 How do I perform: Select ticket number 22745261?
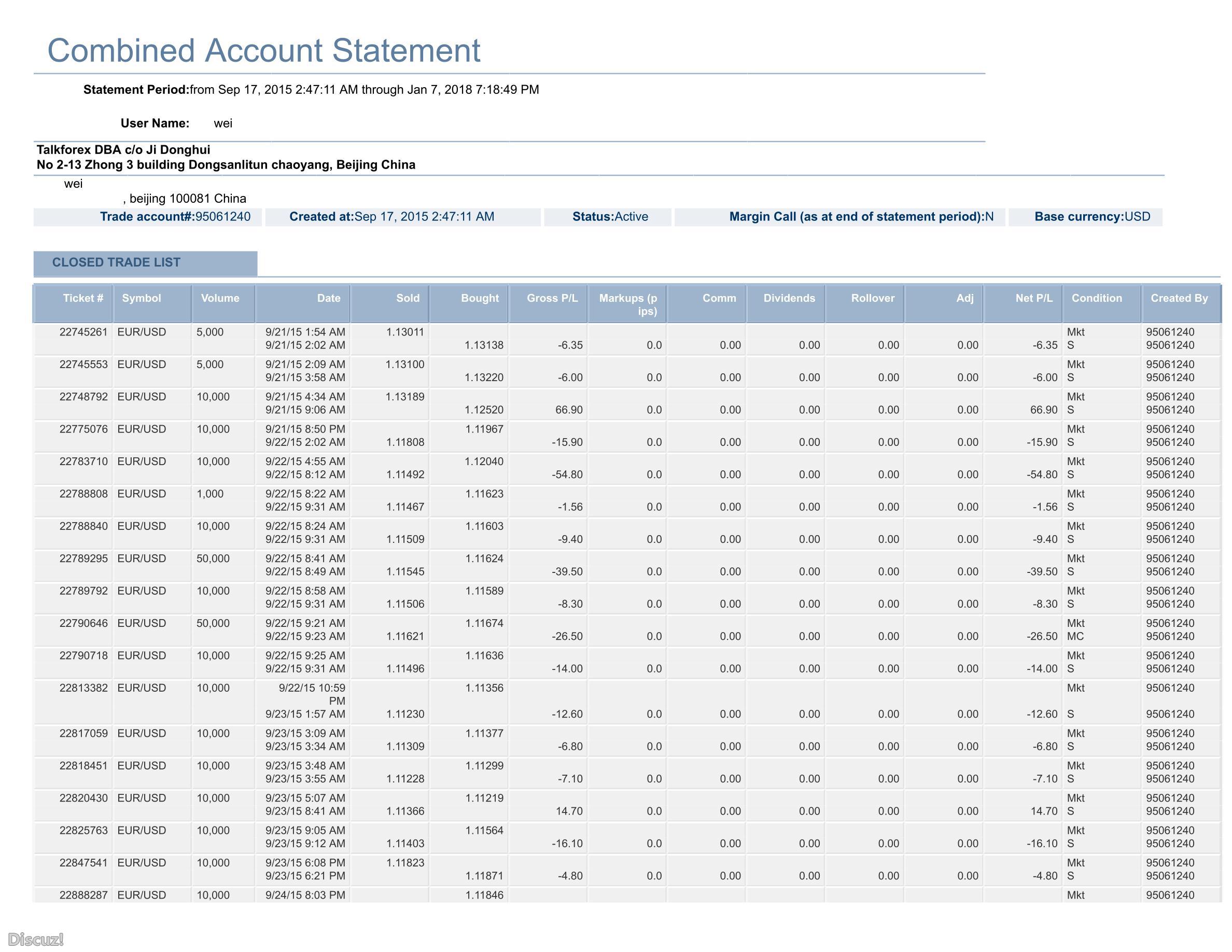click(x=83, y=332)
